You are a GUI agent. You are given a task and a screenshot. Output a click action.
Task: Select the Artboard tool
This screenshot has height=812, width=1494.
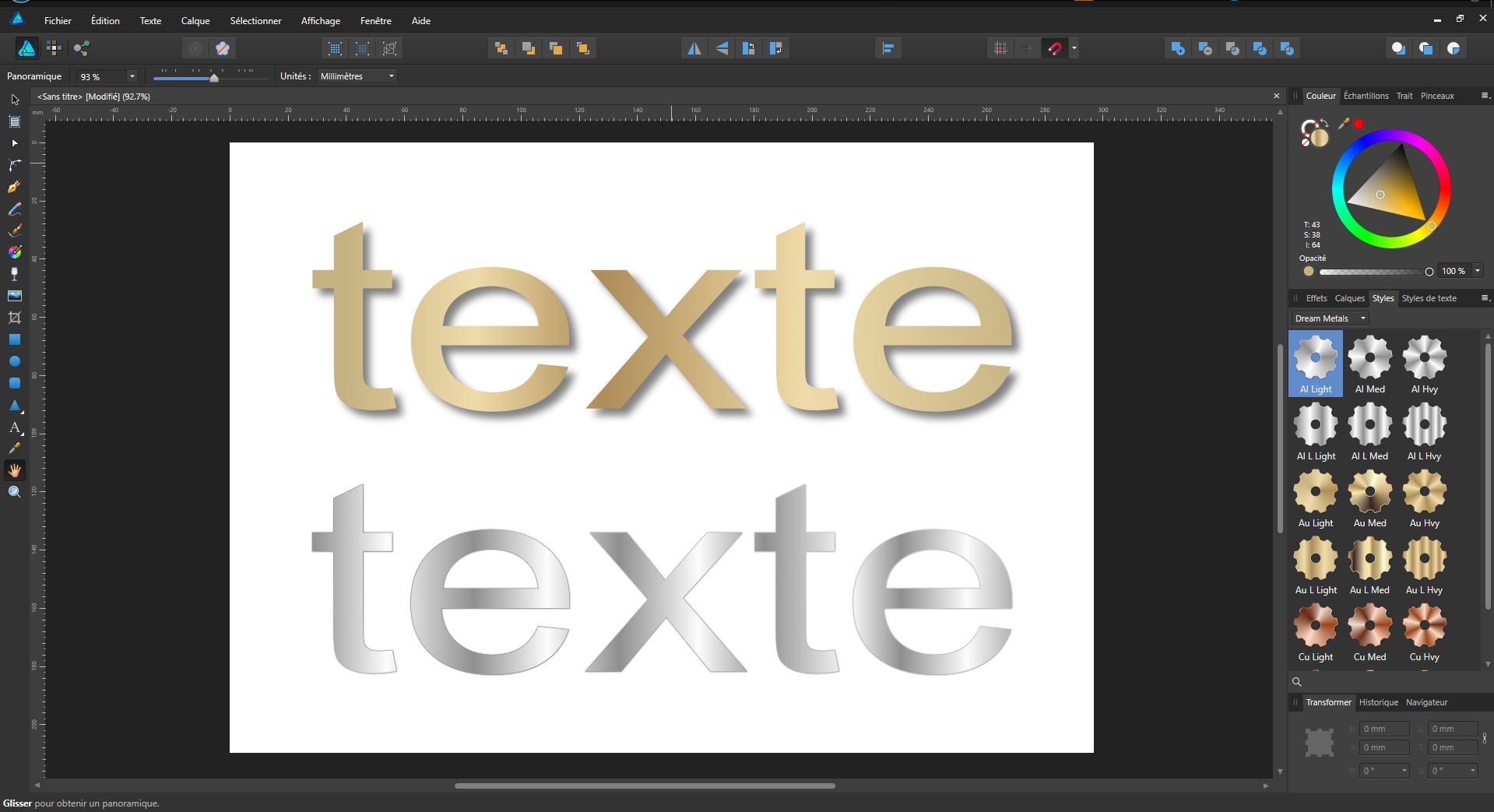[x=15, y=121]
